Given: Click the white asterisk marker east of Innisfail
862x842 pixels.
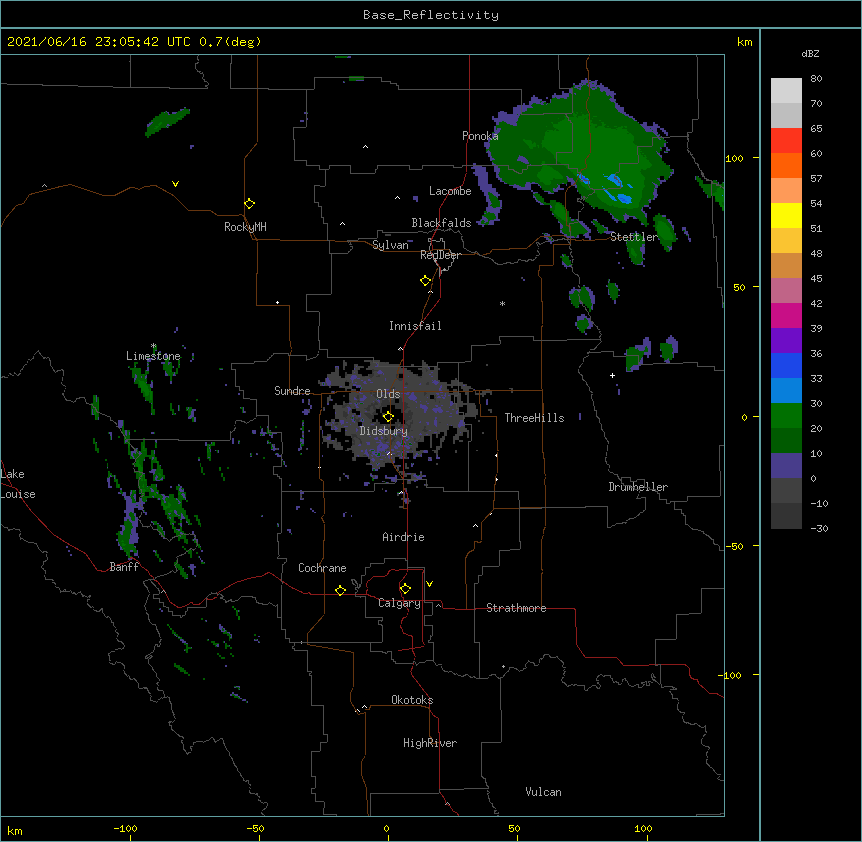Looking at the screenshot, I should 502,304.
